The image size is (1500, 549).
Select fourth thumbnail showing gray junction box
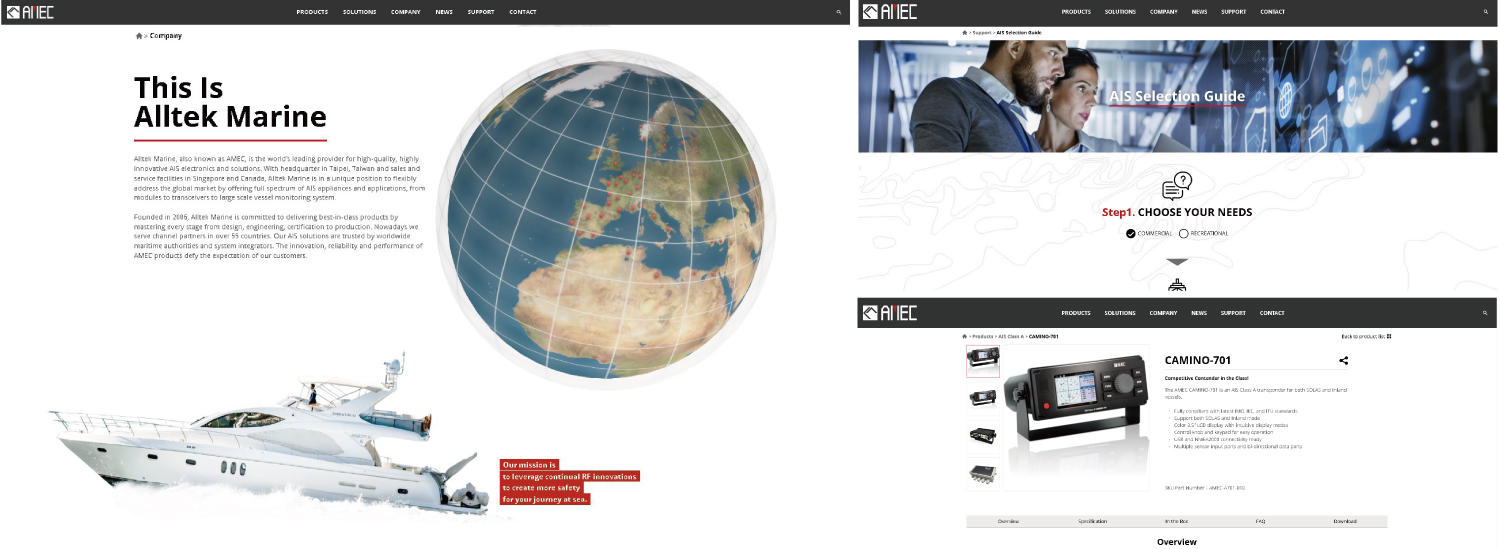(x=982, y=473)
